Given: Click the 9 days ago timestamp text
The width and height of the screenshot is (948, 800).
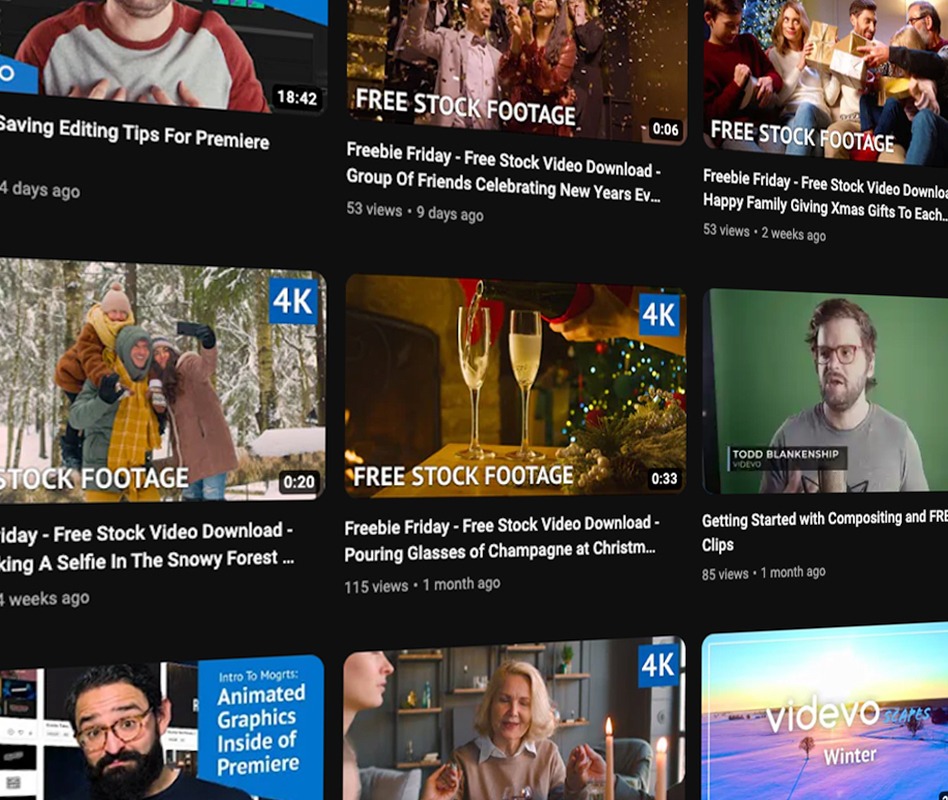Looking at the screenshot, I should 450,213.
